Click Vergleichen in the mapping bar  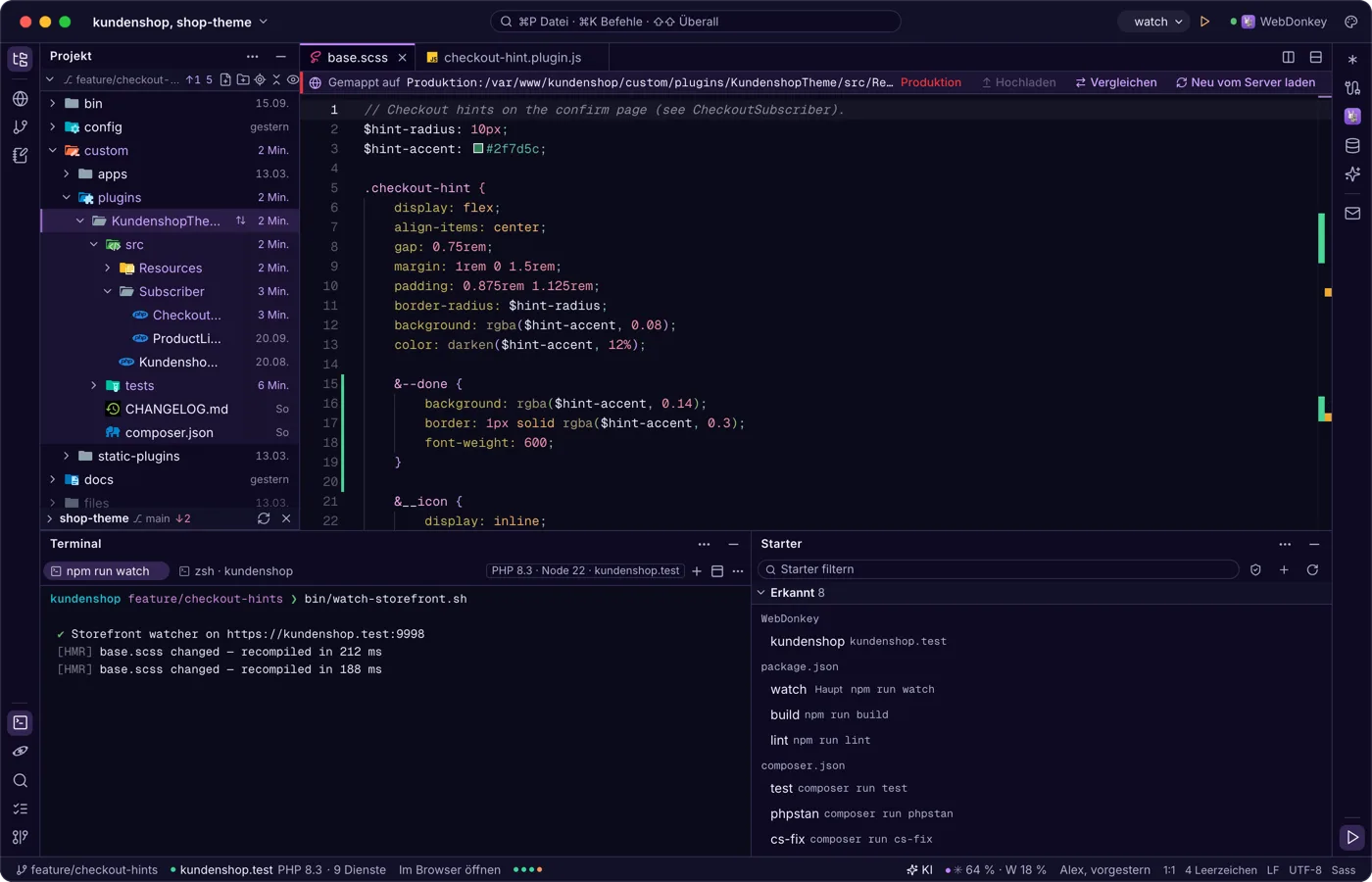tap(1116, 82)
